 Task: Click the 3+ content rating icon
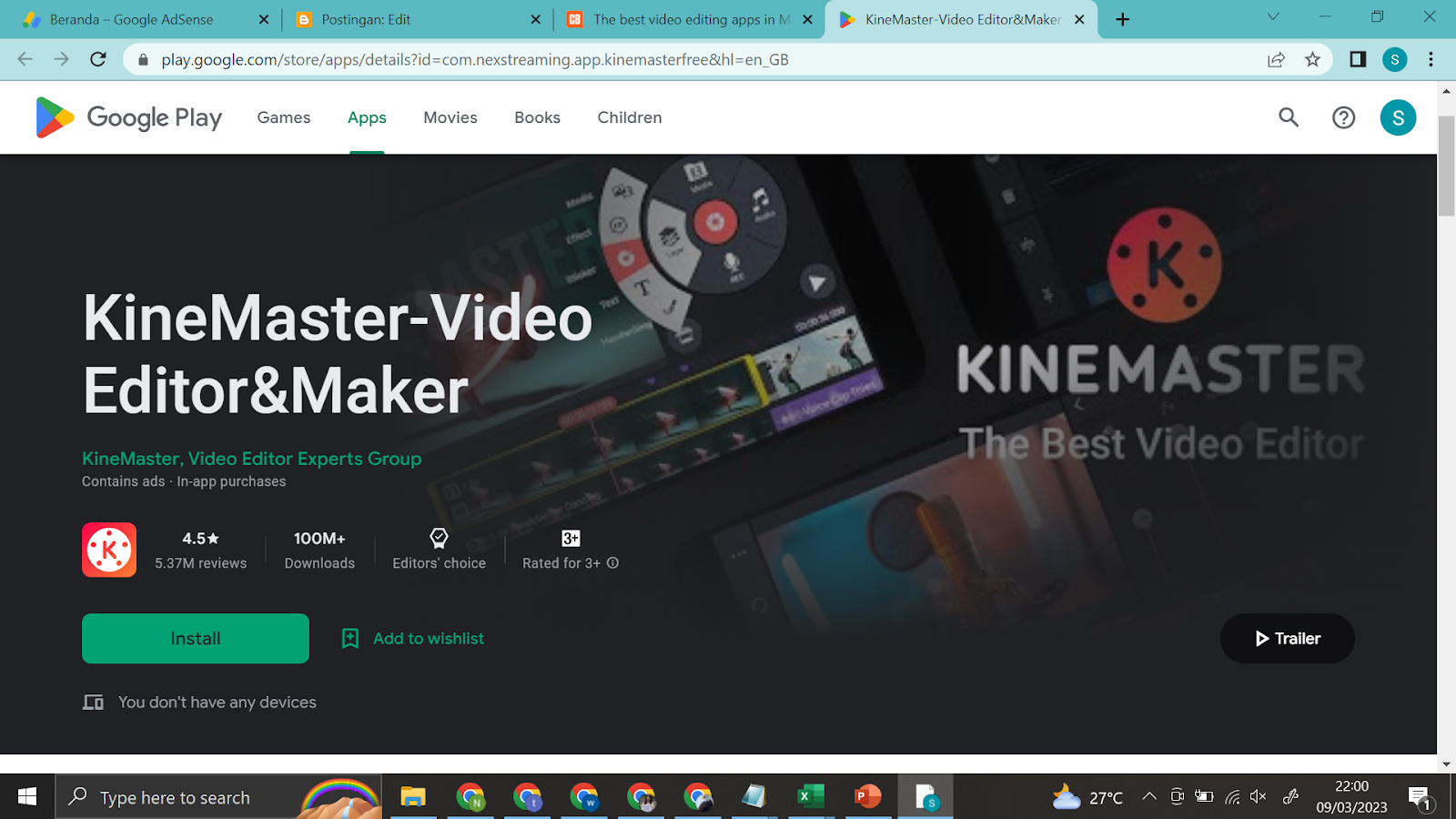tap(571, 538)
